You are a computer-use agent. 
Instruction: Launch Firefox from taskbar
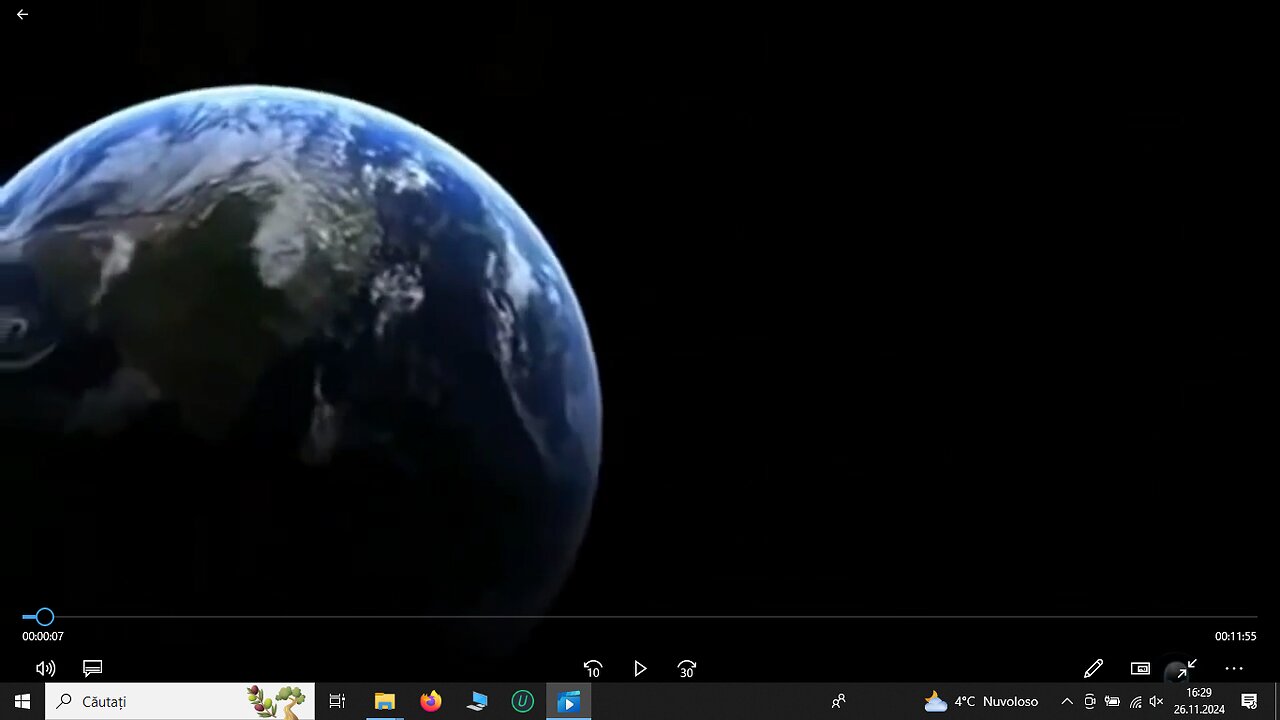tap(431, 701)
